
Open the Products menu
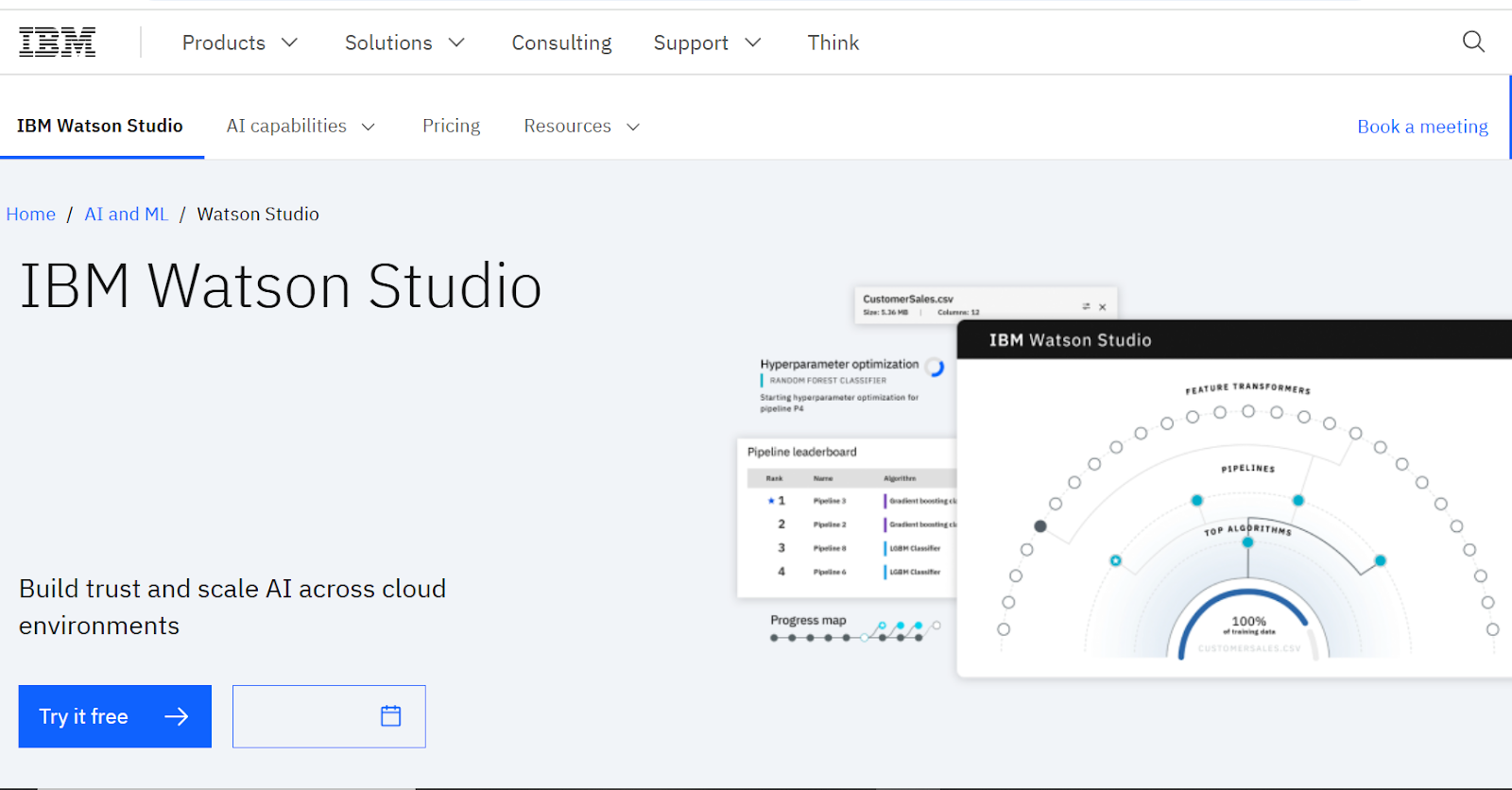(x=240, y=43)
